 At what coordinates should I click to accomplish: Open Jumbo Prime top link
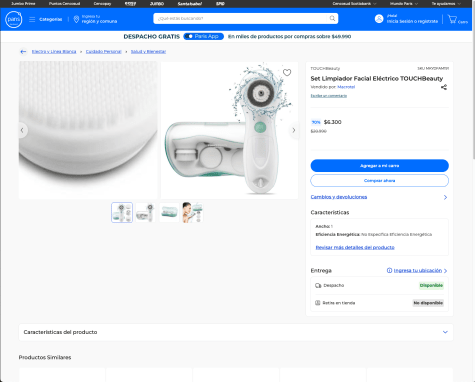pyautogui.click(x=23, y=4)
